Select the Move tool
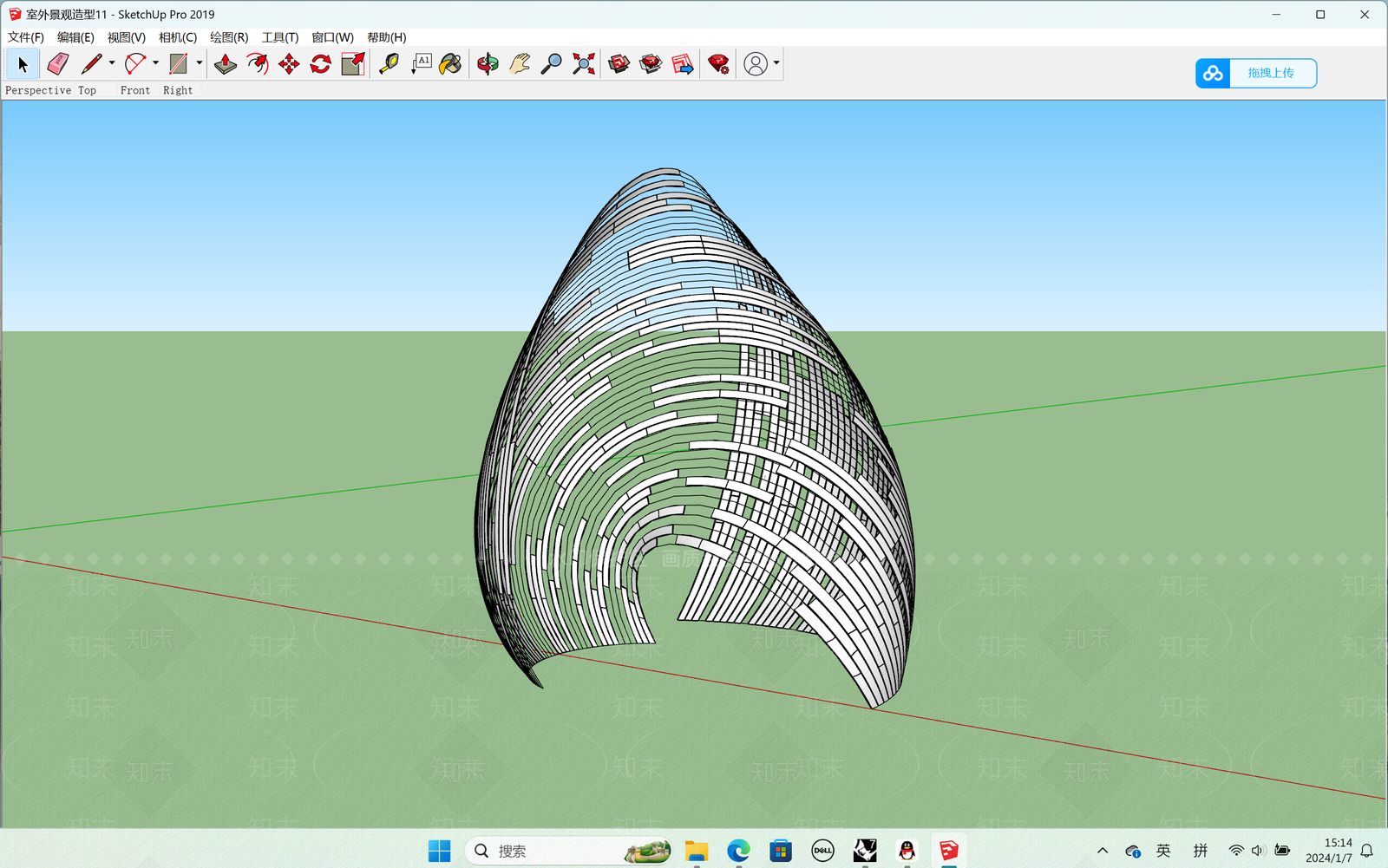 289,64
